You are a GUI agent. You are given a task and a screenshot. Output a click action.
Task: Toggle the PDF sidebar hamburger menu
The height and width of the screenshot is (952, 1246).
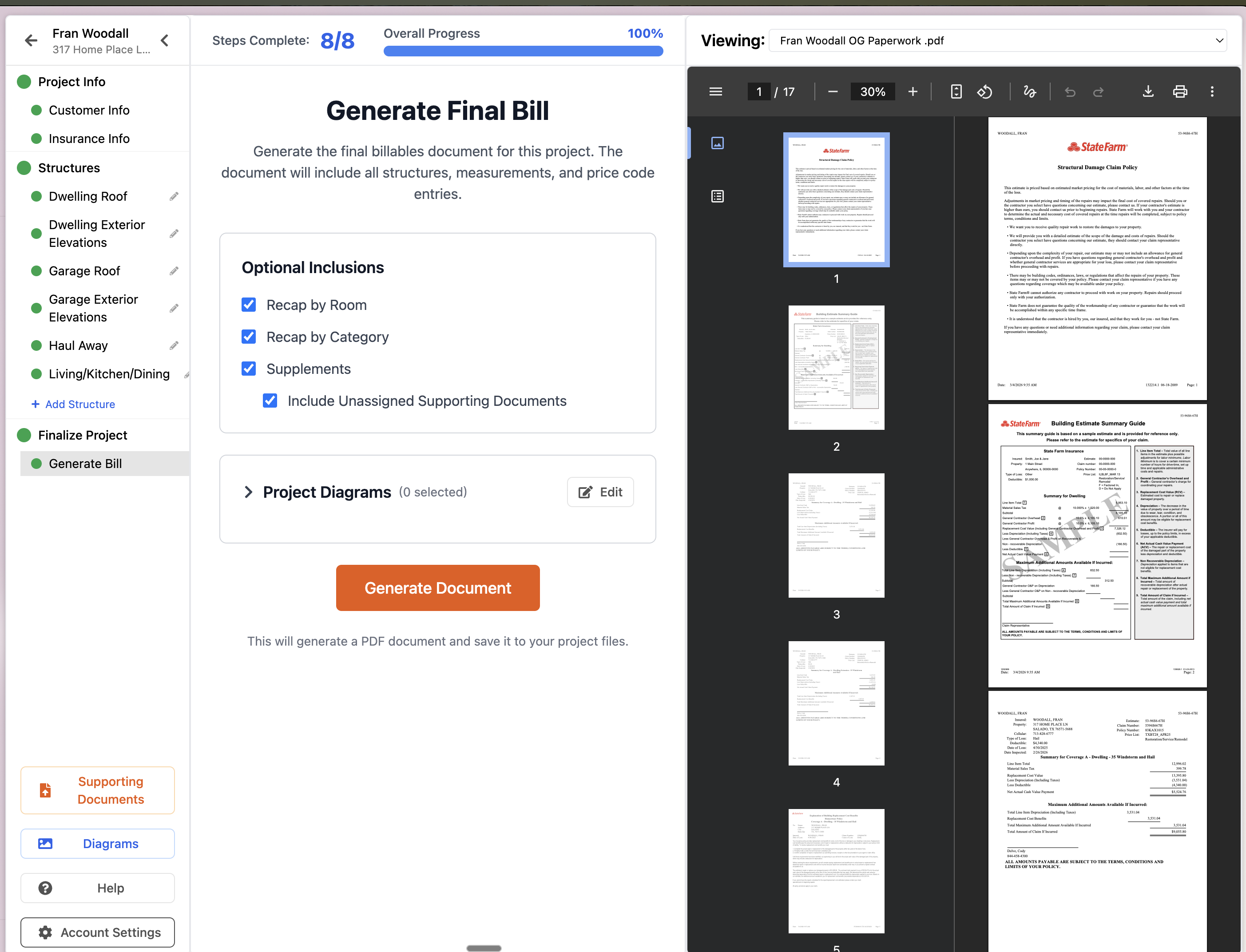[x=716, y=92]
